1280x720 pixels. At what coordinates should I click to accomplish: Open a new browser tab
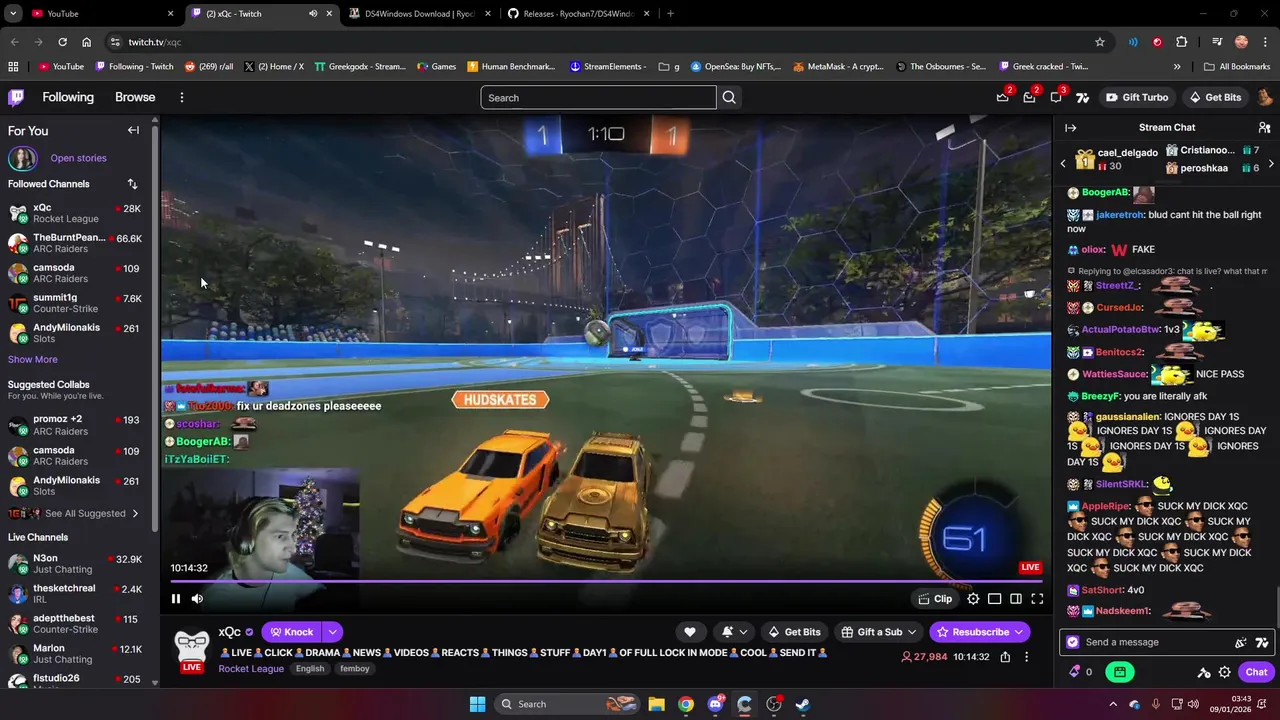click(670, 14)
